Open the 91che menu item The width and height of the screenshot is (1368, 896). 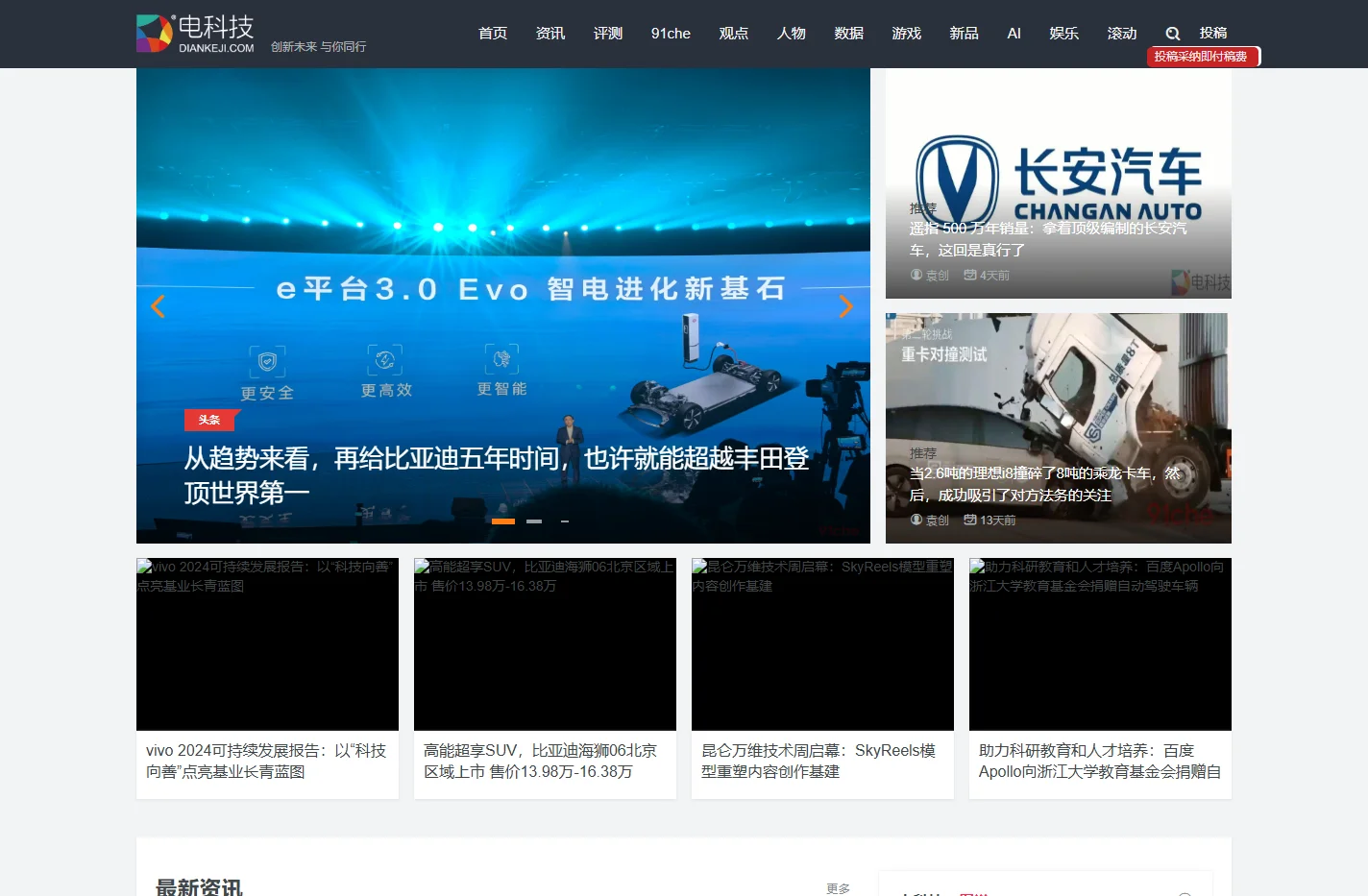tap(671, 34)
